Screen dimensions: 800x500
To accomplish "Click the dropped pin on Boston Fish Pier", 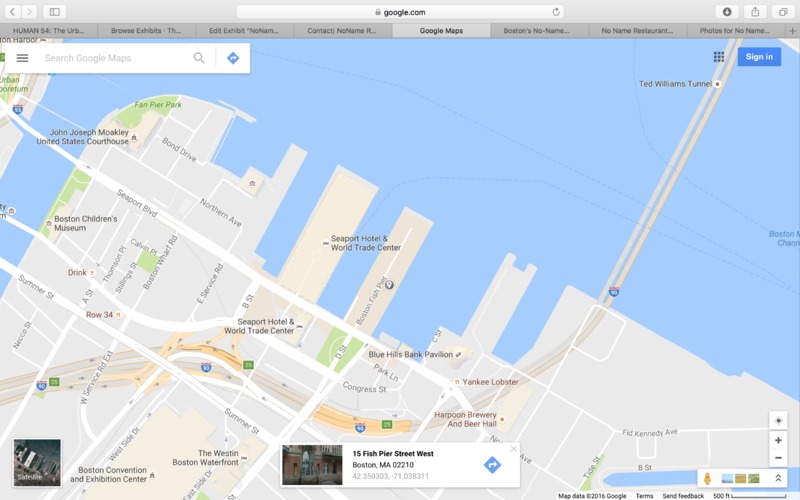I will point(389,285).
